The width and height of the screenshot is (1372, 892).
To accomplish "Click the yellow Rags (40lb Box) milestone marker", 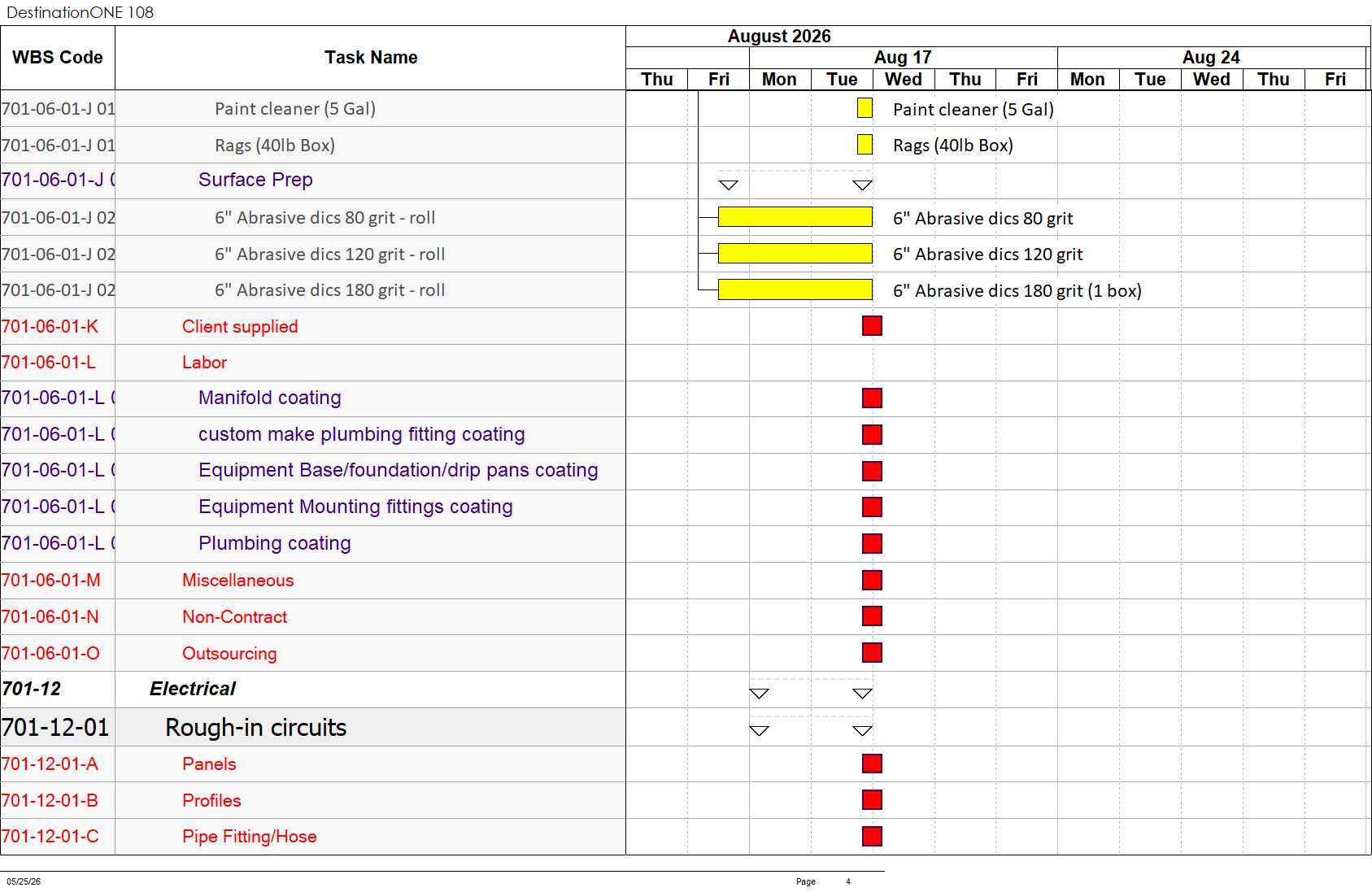I will [x=865, y=145].
